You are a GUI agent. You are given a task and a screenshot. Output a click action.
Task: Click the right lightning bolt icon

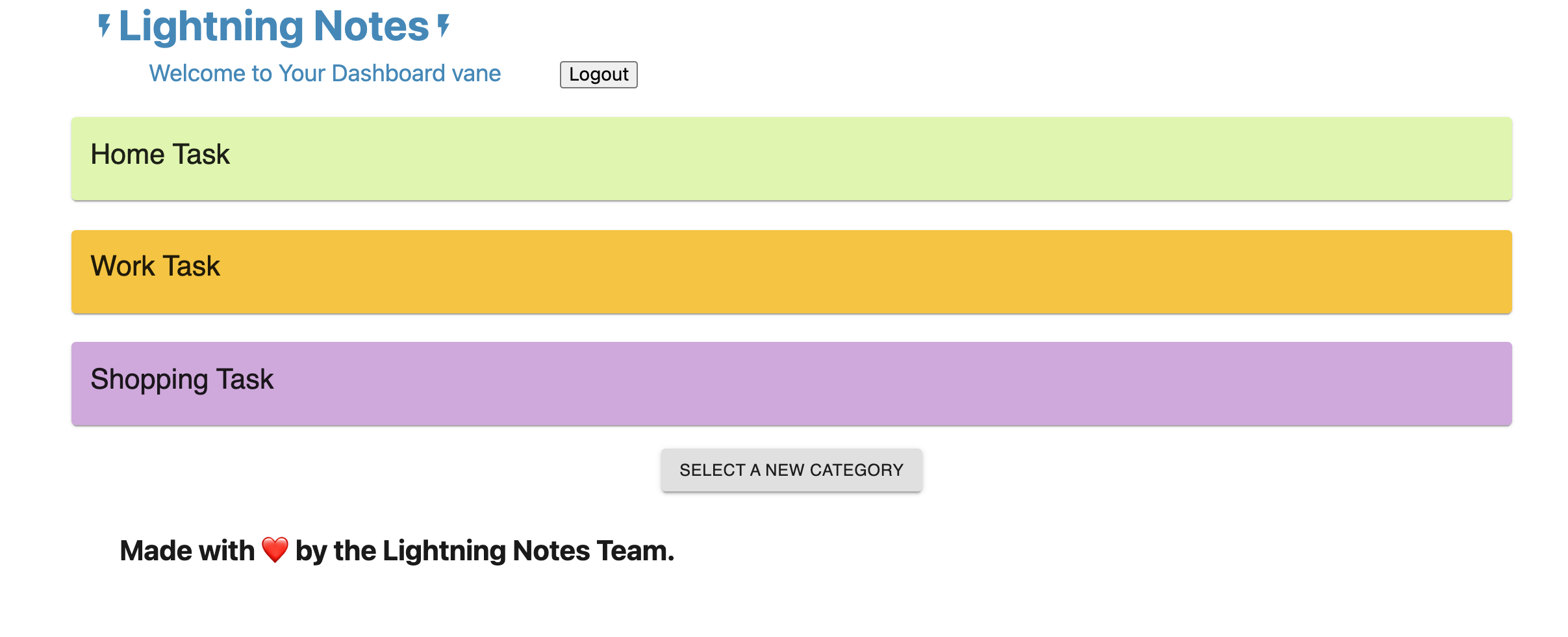pos(443,26)
